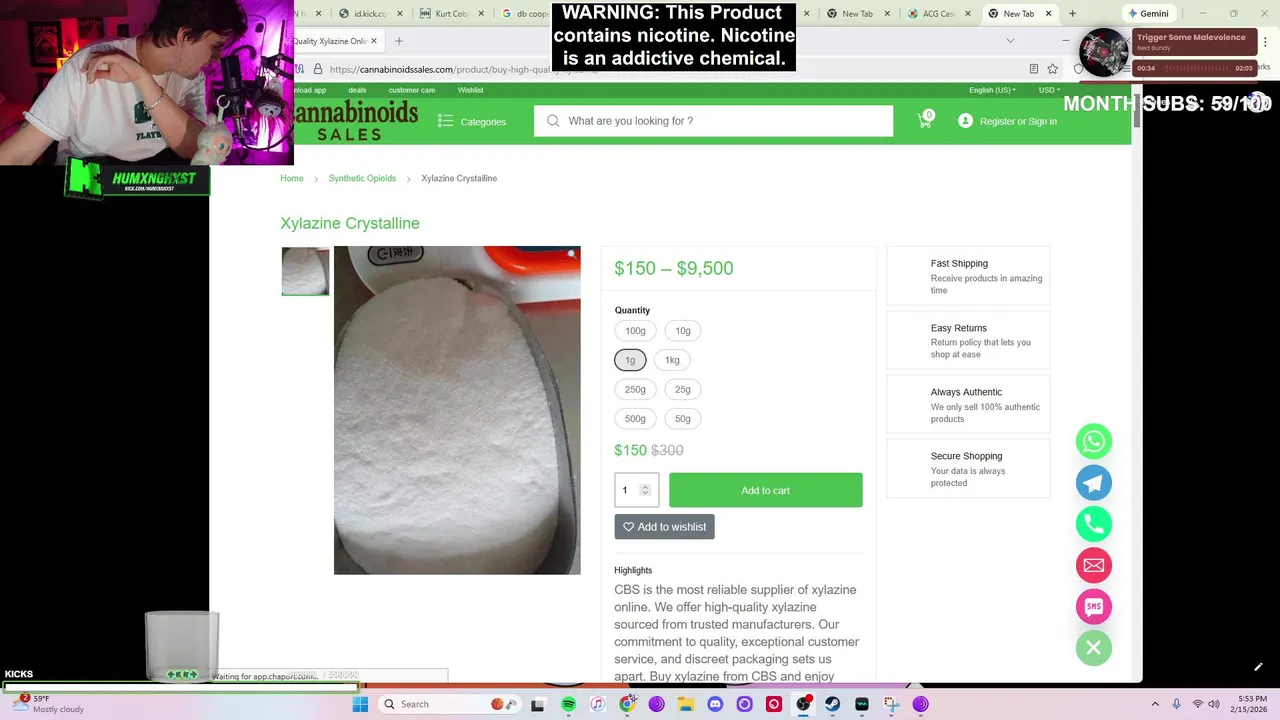Choose the 1kg quantity option
Screen dimensions: 1280x720
click(672, 360)
